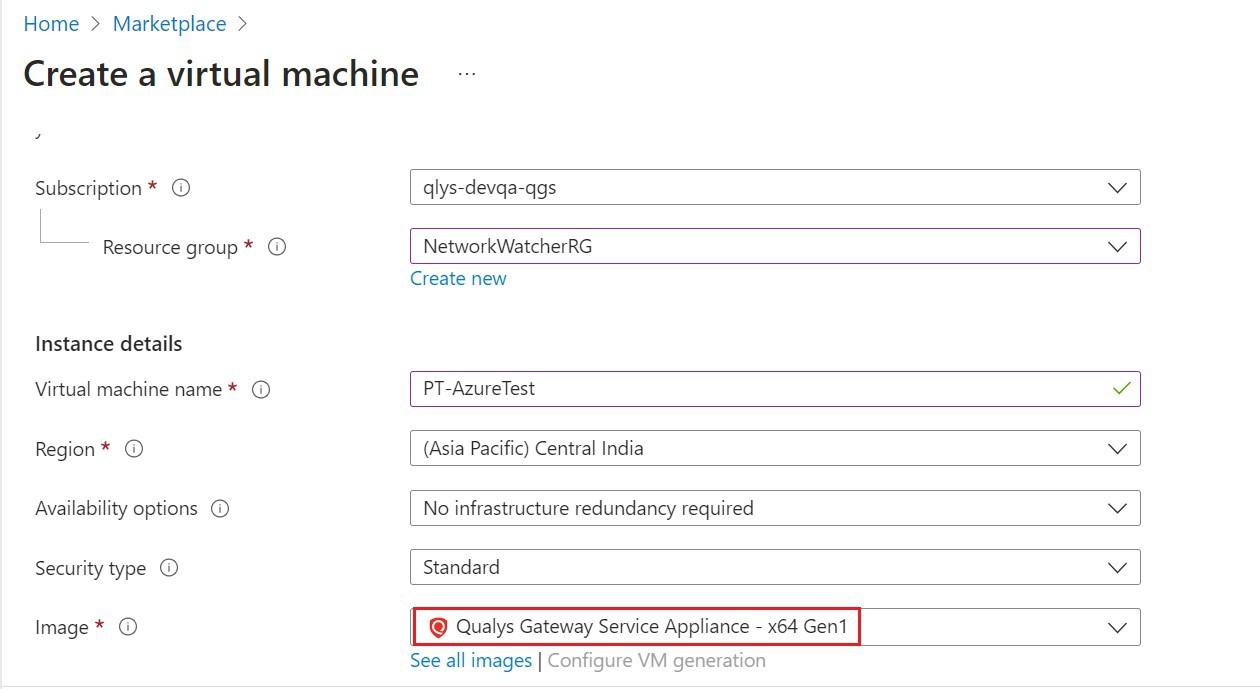Expand the Region selection dropdown
Viewport: 1260px width, 689px height.
(x=1117, y=448)
